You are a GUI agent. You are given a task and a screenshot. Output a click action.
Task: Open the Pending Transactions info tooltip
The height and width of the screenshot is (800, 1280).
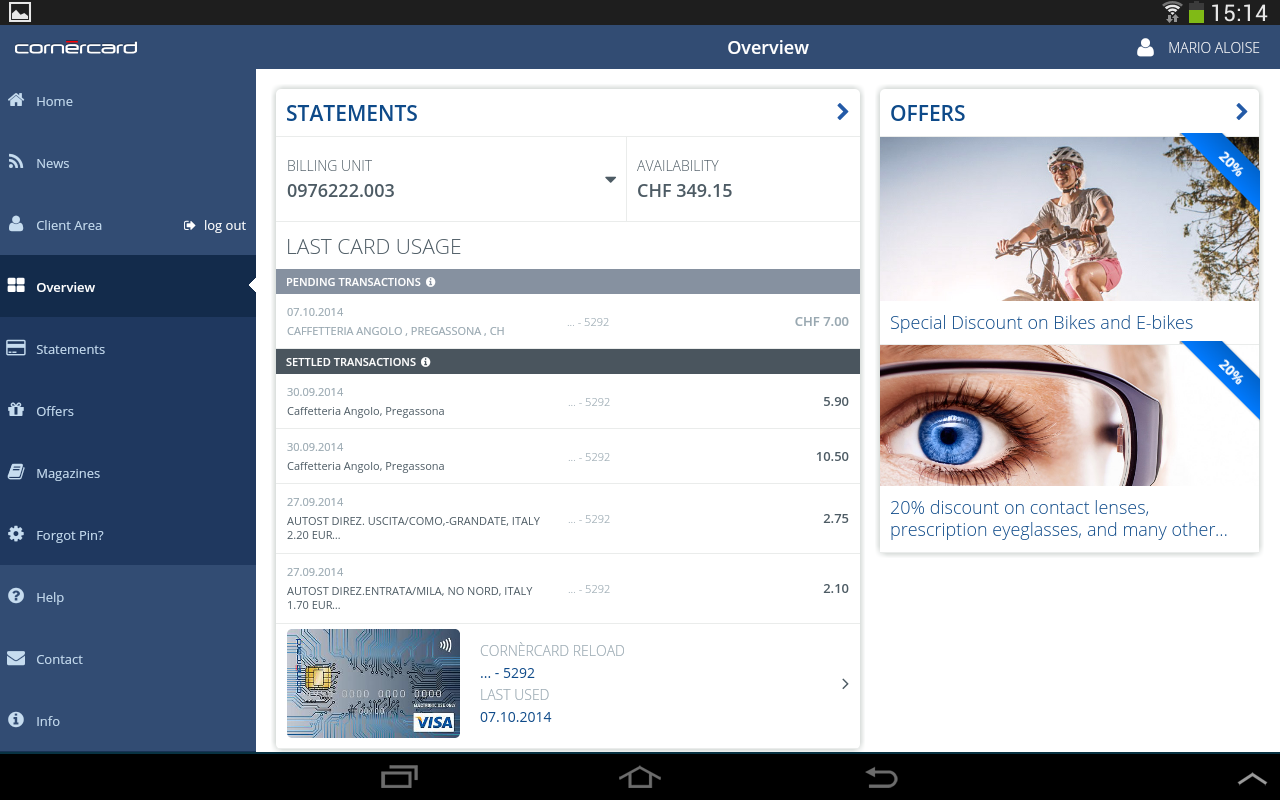click(x=430, y=281)
